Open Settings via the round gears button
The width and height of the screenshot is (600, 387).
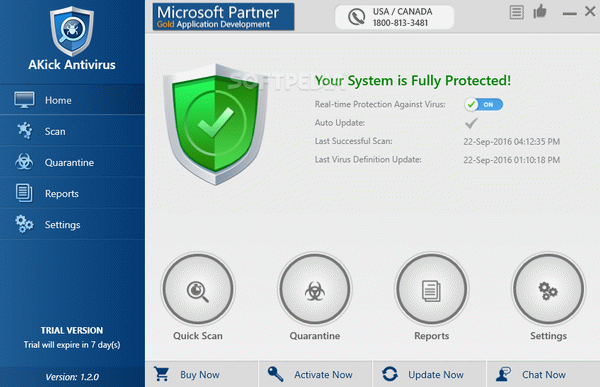point(548,289)
